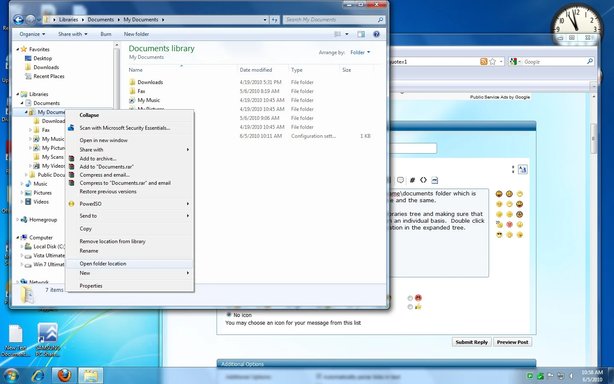Open the Share with toolbar dropdown
Viewport: 614px width, 384px height.
tap(72, 34)
